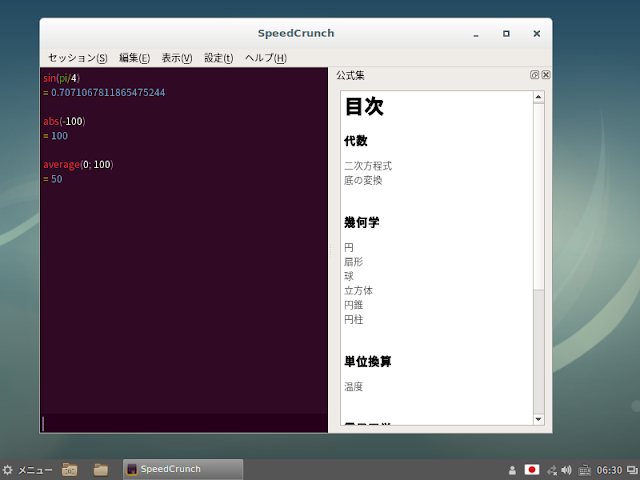Open the 設定(t) menu
640x480 pixels.
click(x=219, y=58)
